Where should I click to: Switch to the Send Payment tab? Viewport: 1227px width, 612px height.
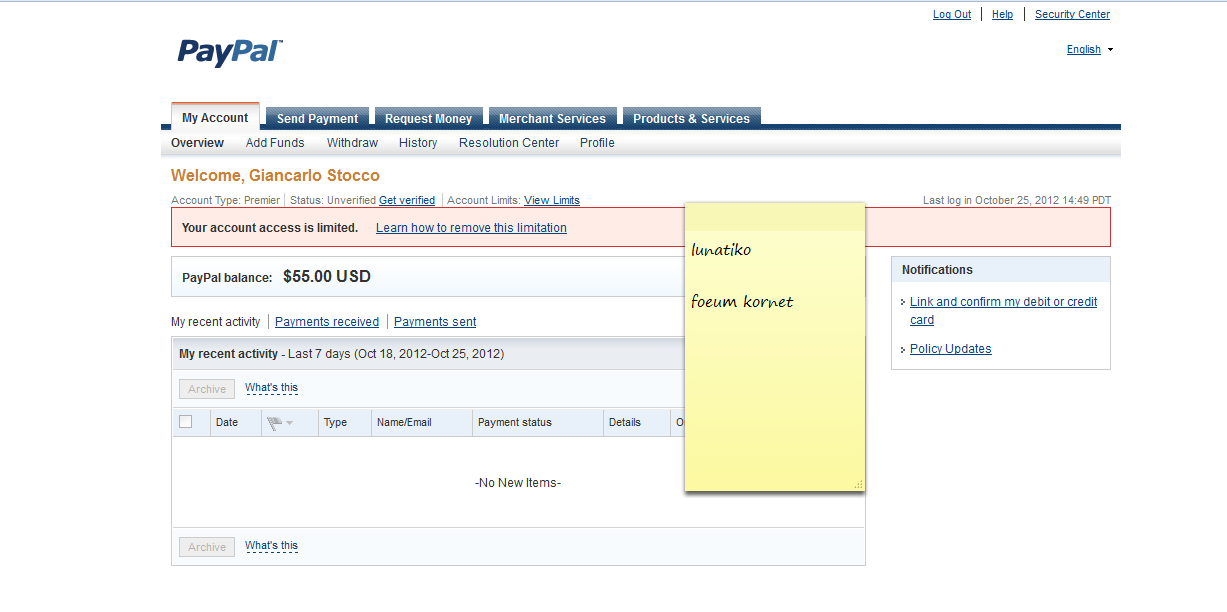(x=317, y=118)
